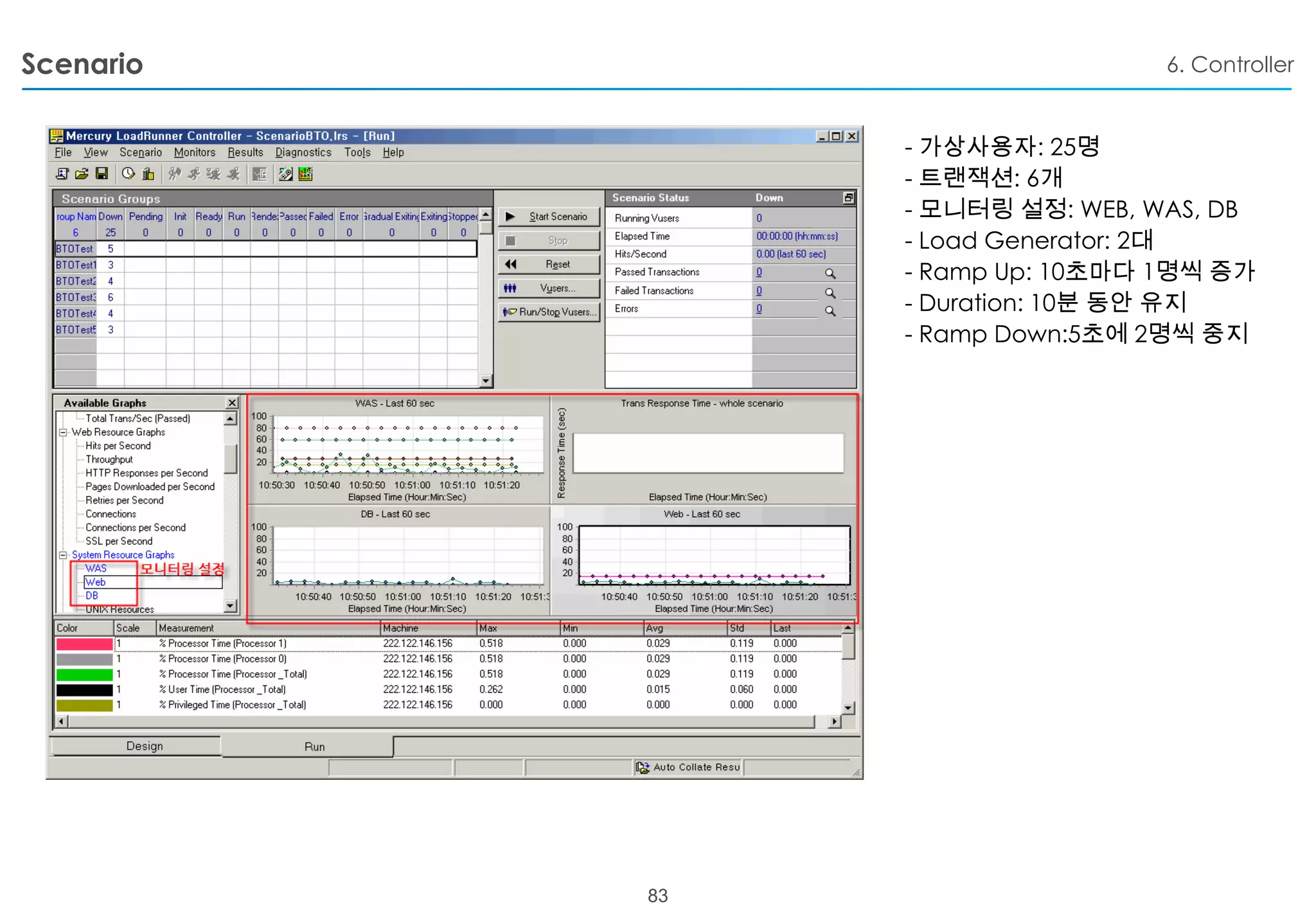Click the Start Scenario button
The image size is (1316, 911).
549,217
